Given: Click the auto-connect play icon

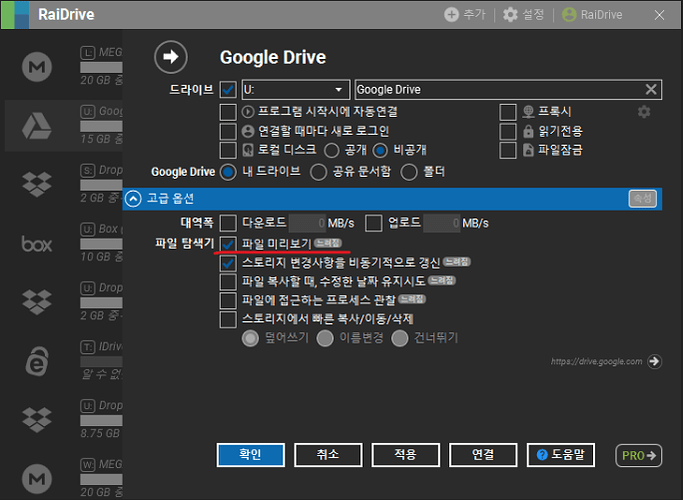Looking at the screenshot, I should coord(248,112).
